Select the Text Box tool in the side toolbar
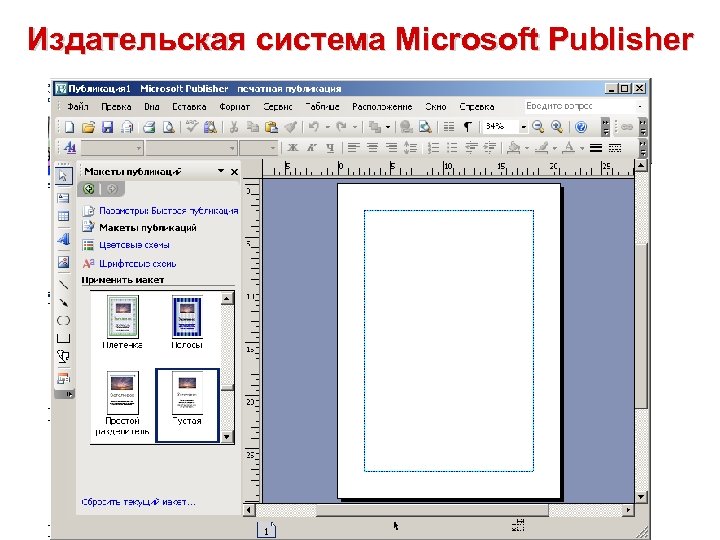The height and width of the screenshot is (540, 720). [x=63, y=198]
